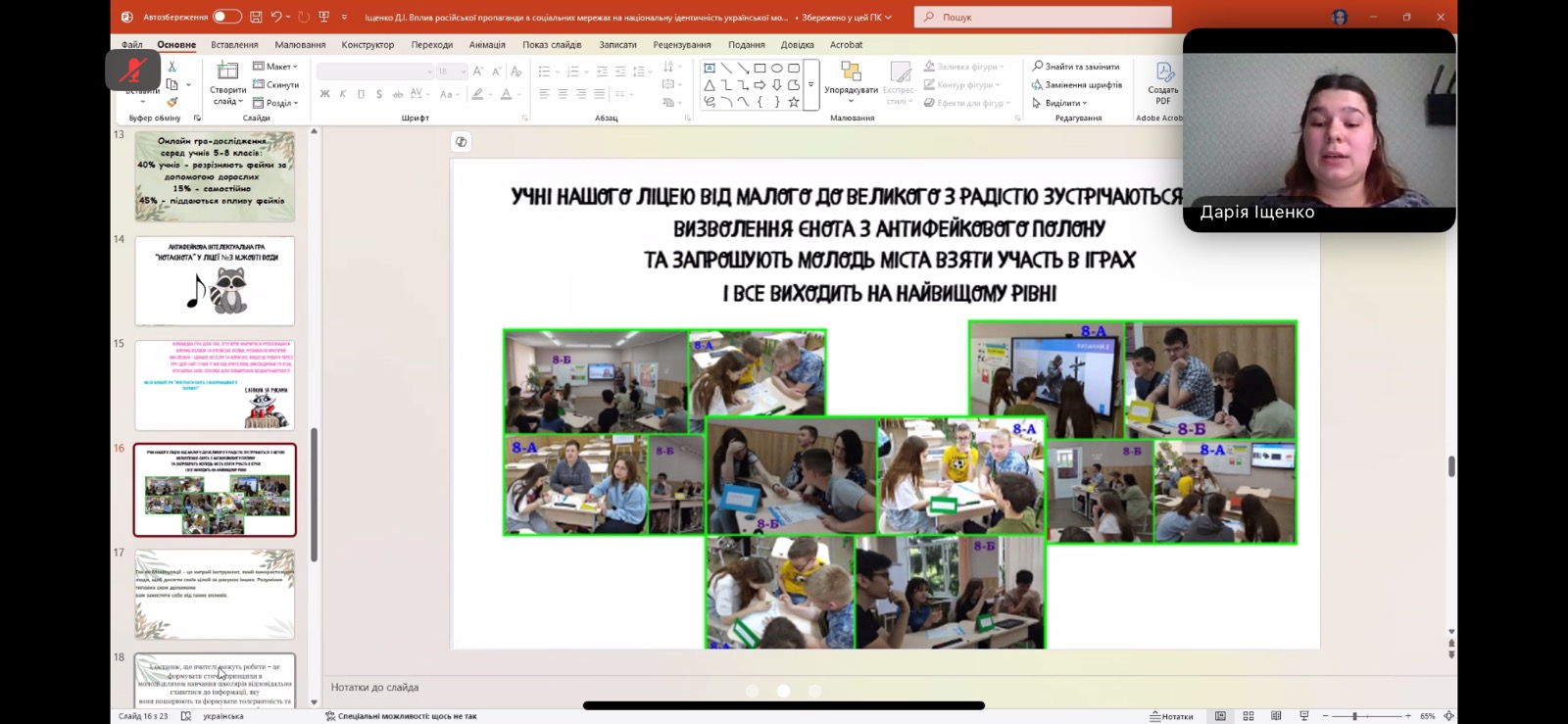Click the Скинути reset button
Screen dimensions: 1568x724
[x=275, y=85]
